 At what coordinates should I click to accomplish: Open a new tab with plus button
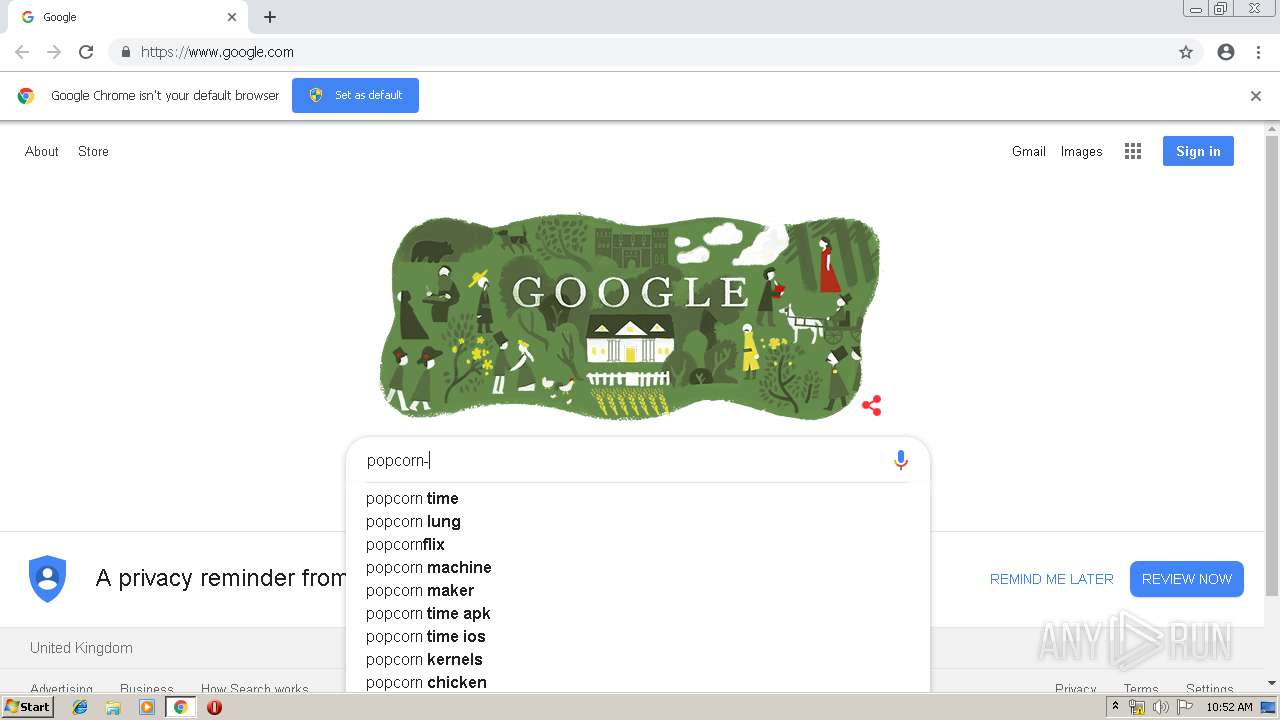pyautogui.click(x=270, y=17)
